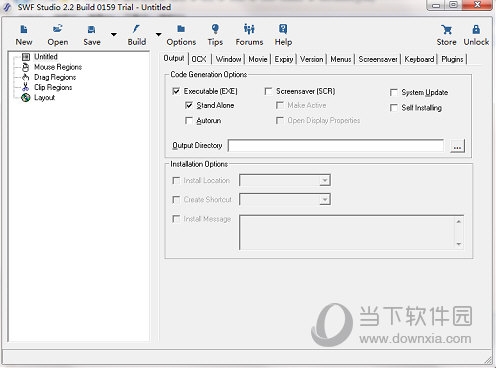Screen dimensions: 496x368
Task: Open the Options toolbar icon
Action: click(x=181, y=35)
